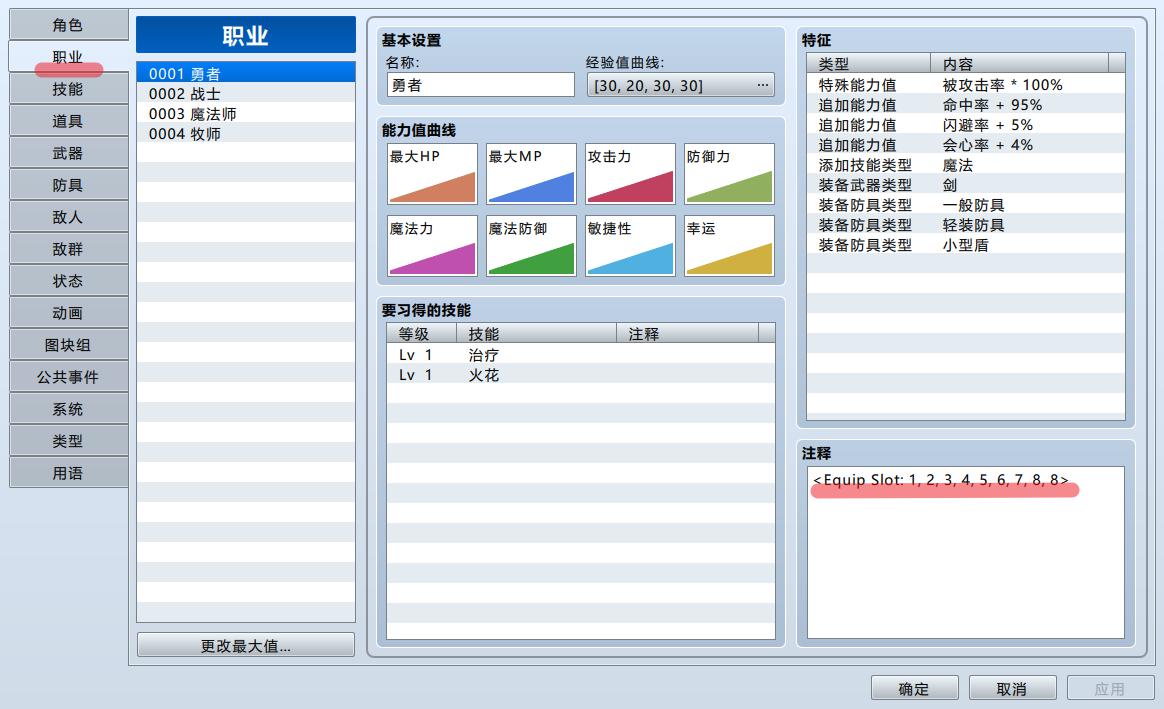Open the 攻击力 curve graph
1164x709 pixels.
click(x=630, y=174)
